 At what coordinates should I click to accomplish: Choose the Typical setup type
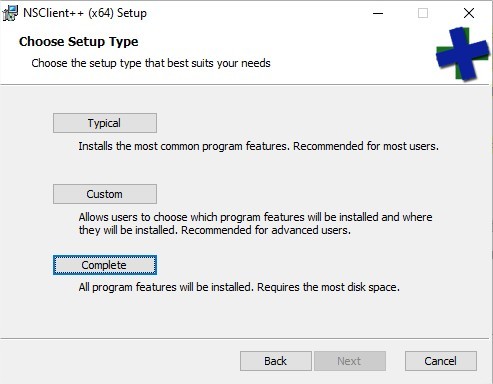tap(105, 123)
